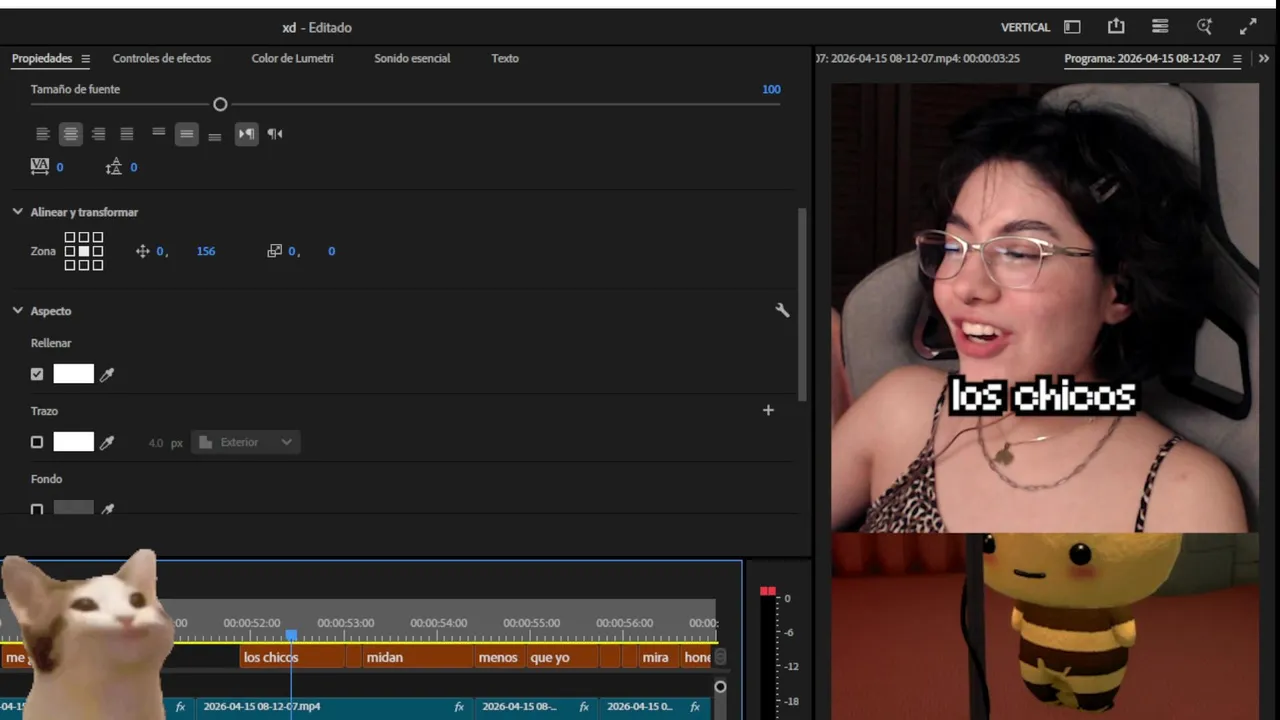The height and width of the screenshot is (720, 1280).
Task: Enable the Trazo stroke checkbox
Action: (37, 442)
